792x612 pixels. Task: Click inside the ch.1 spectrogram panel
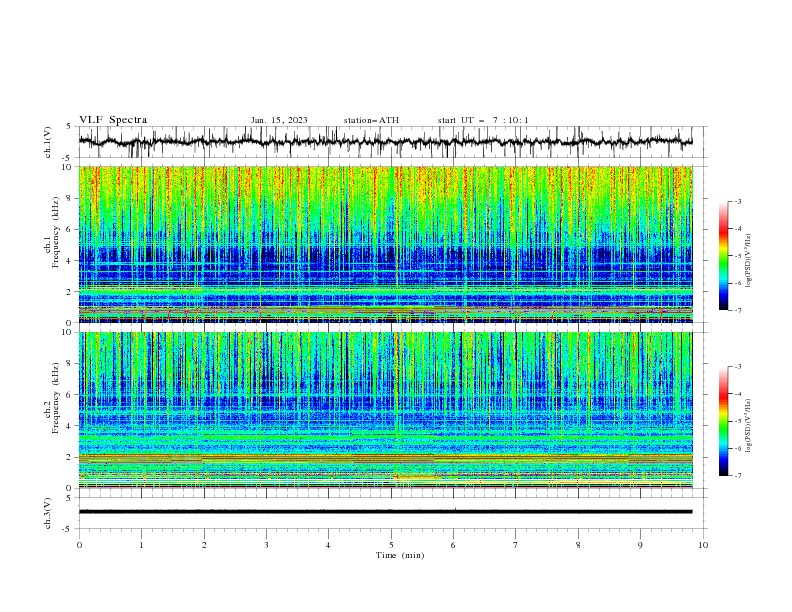tap(385, 244)
